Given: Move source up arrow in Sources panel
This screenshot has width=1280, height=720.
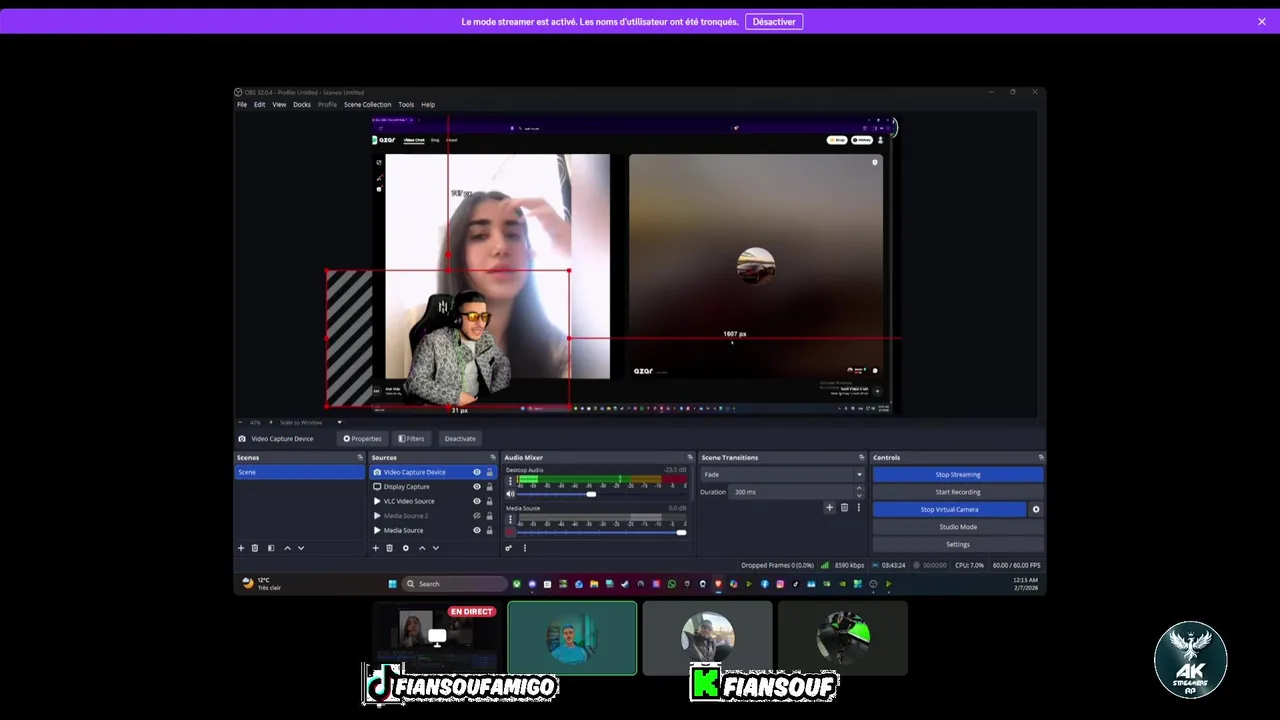Looking at the screenshot, I should click(422, 548).
